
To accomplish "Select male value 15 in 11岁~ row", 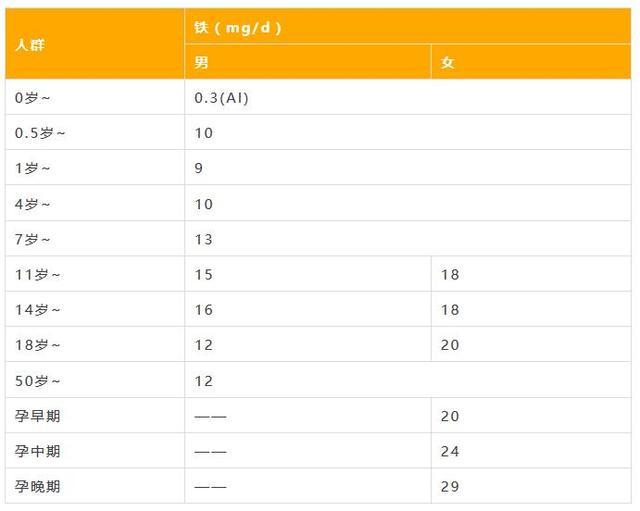I will pyautogui.click(x=204, y=274).
